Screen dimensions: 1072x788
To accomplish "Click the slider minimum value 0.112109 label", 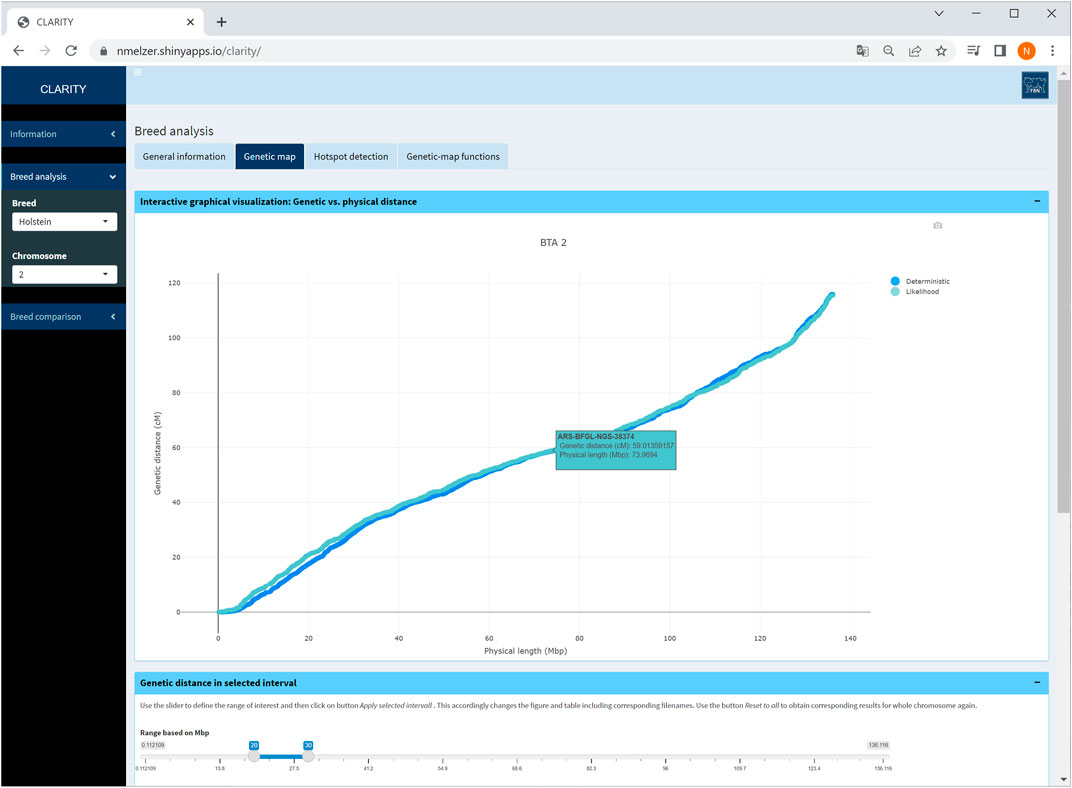I will tap(152, 745).
